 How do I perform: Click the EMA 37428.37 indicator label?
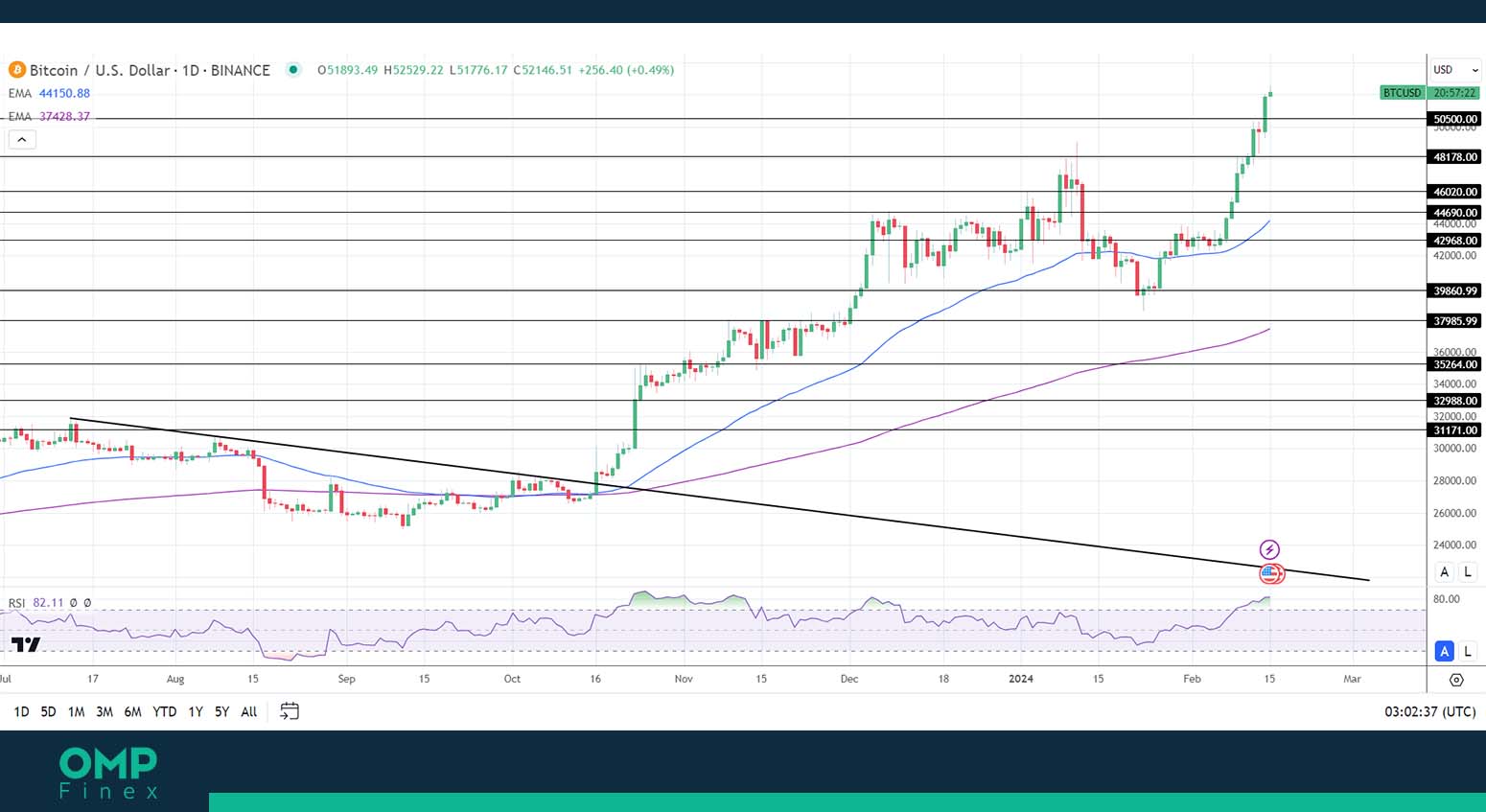(49, 116)
